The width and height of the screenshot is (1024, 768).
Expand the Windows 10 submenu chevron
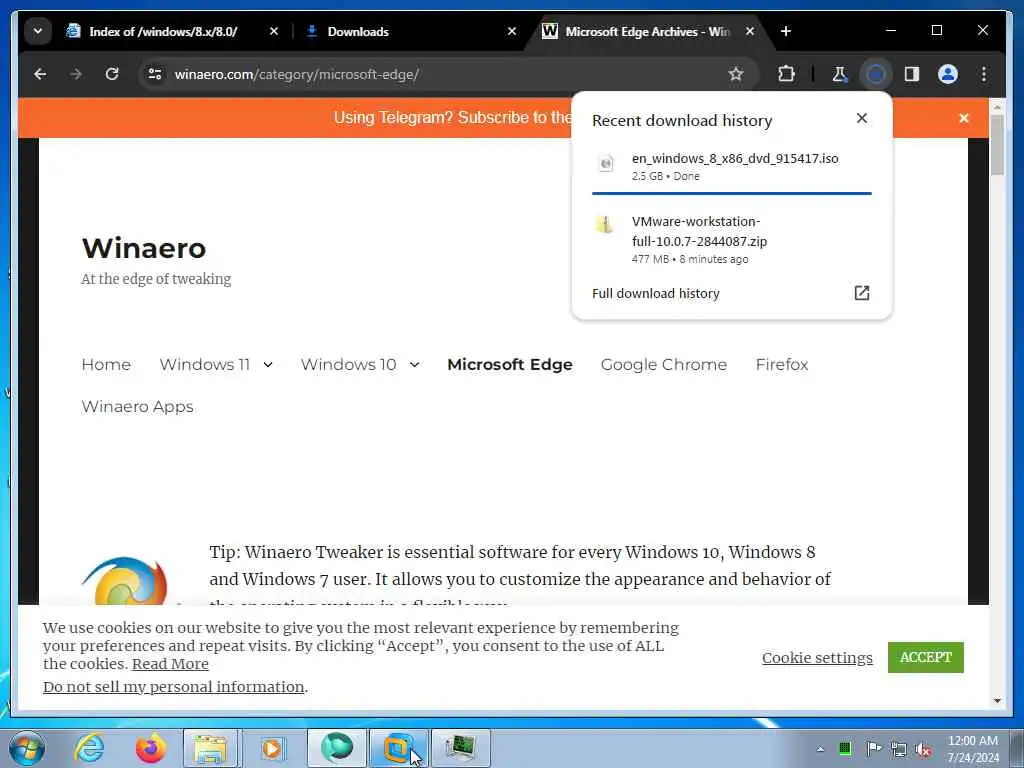[414, 364]
